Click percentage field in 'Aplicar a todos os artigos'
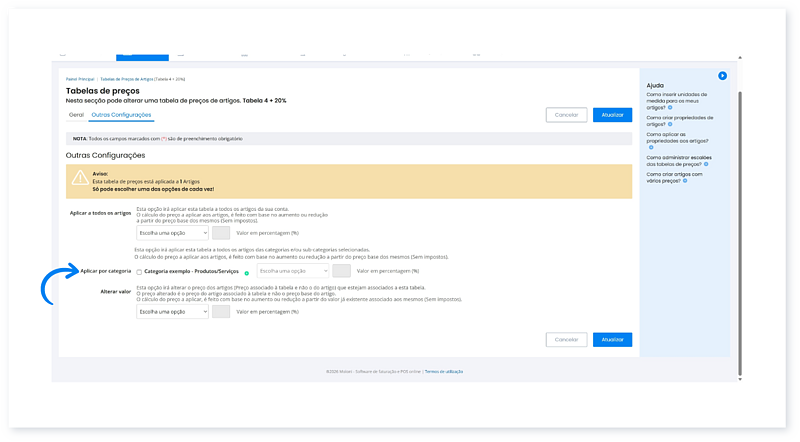Image resolution: width=800 pixels, height=442 pixels. point(222,233)
